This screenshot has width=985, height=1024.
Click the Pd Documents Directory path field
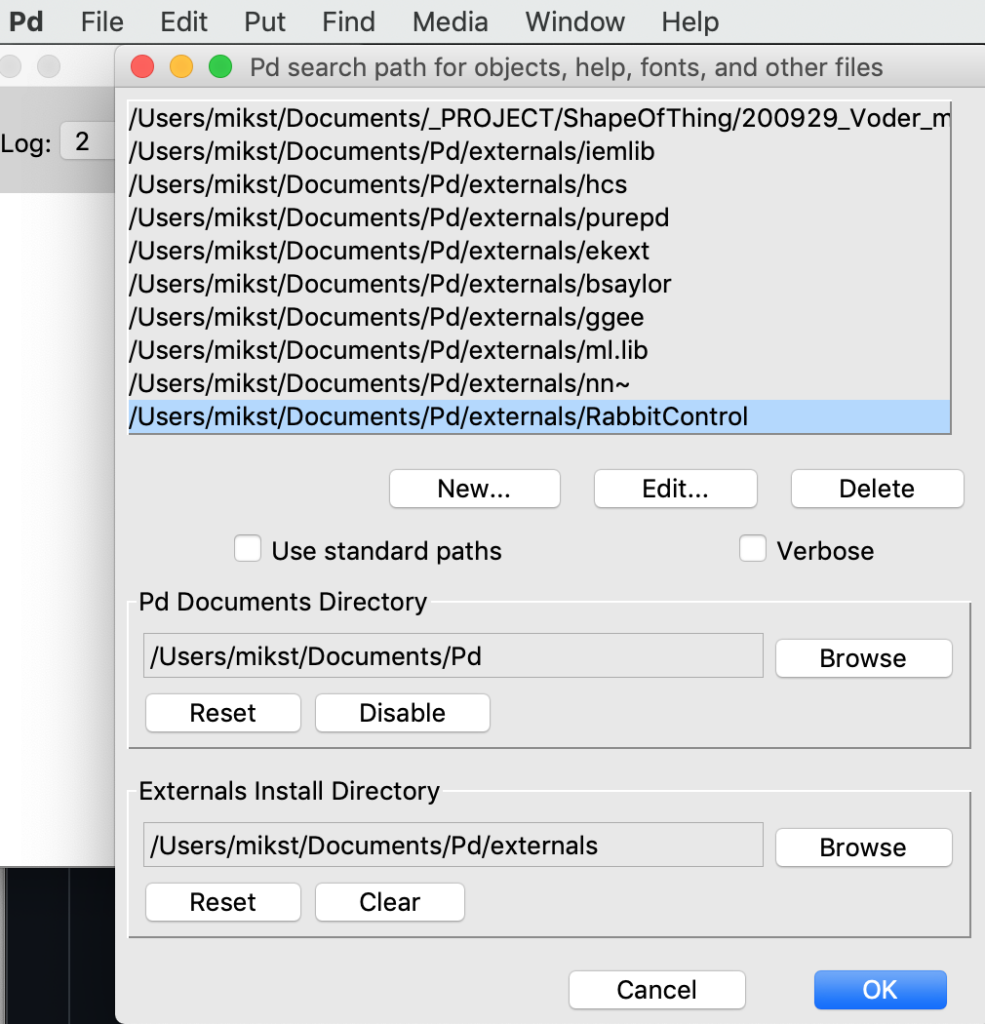coord(453,656)
